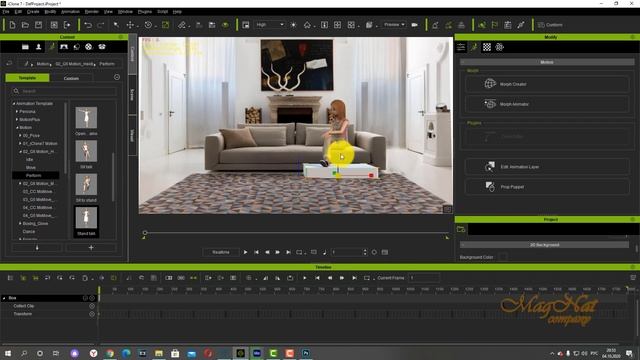Expand the Persona tree folder
The image size is (640, 360).
(17, 111)
